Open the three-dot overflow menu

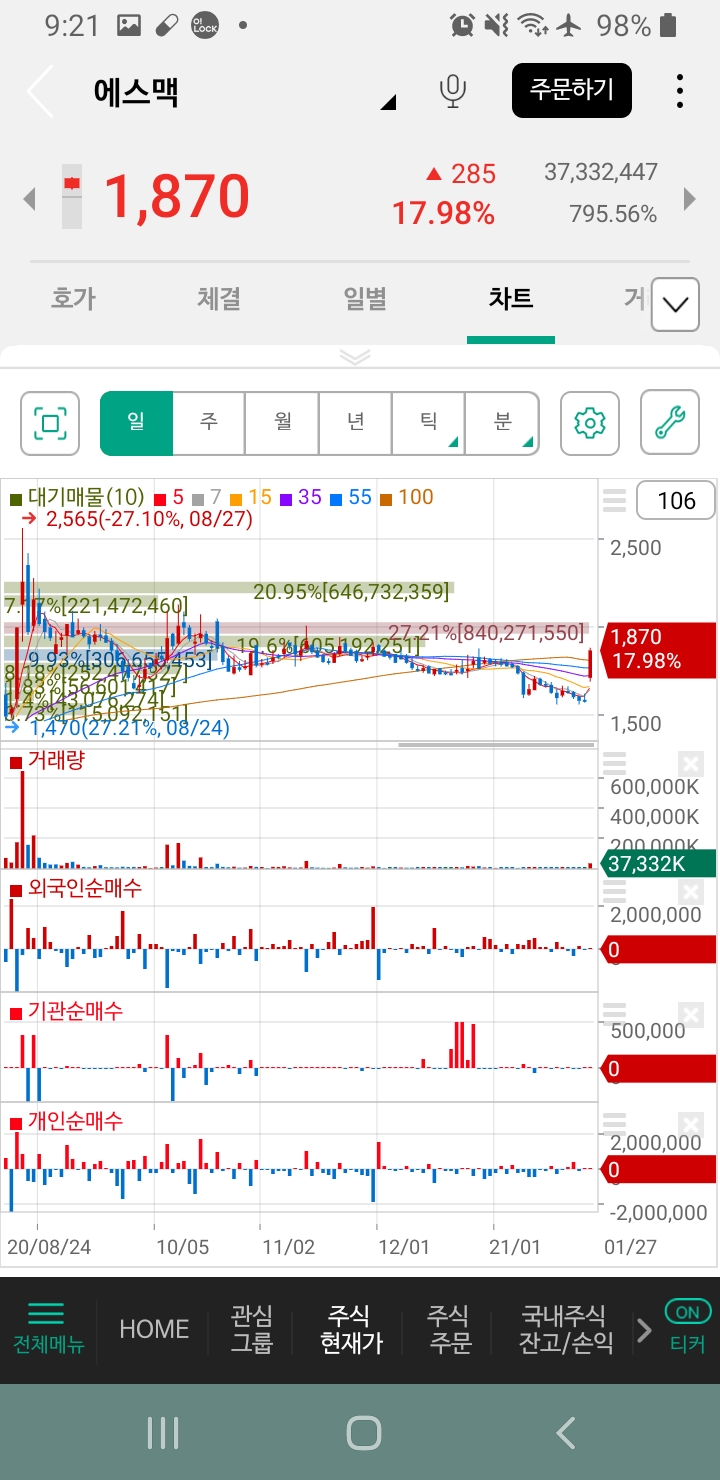[680, 91]
